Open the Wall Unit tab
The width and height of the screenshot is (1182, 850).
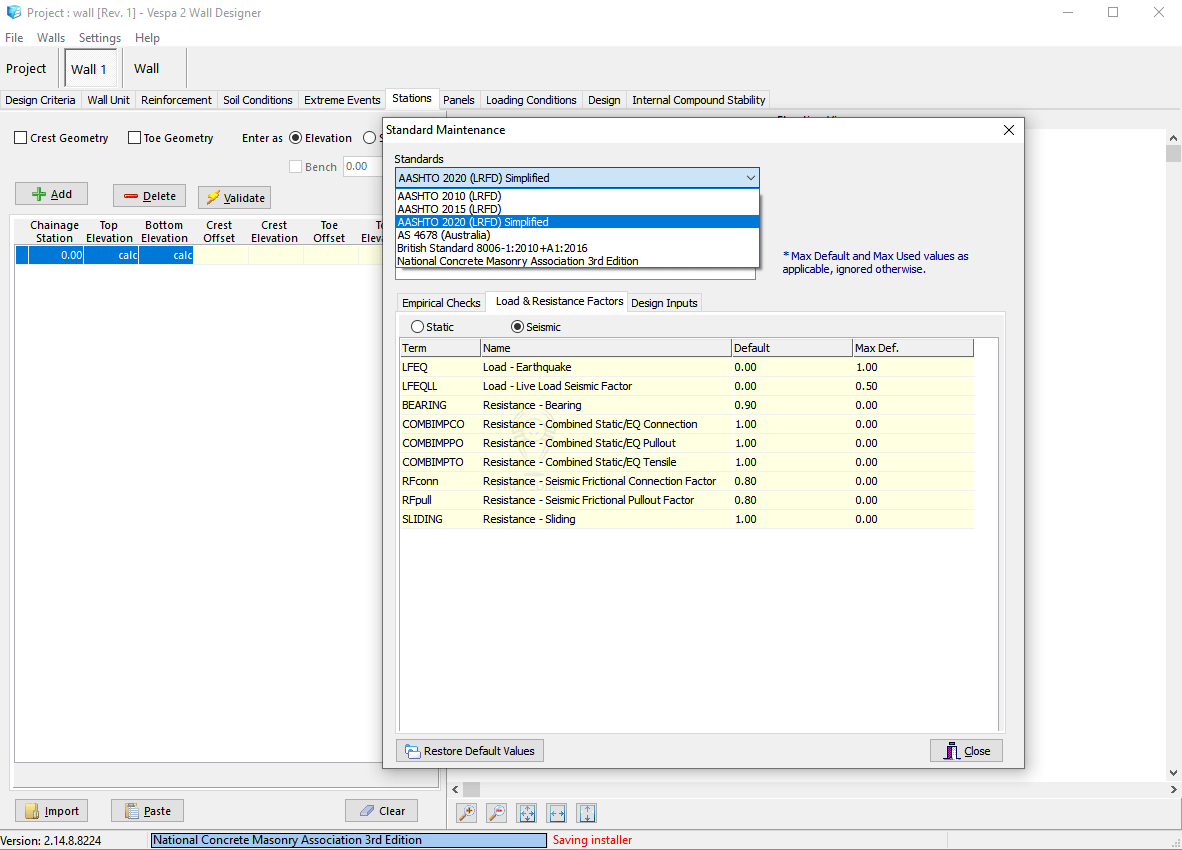pyautogui.click(x=109, y=100)
